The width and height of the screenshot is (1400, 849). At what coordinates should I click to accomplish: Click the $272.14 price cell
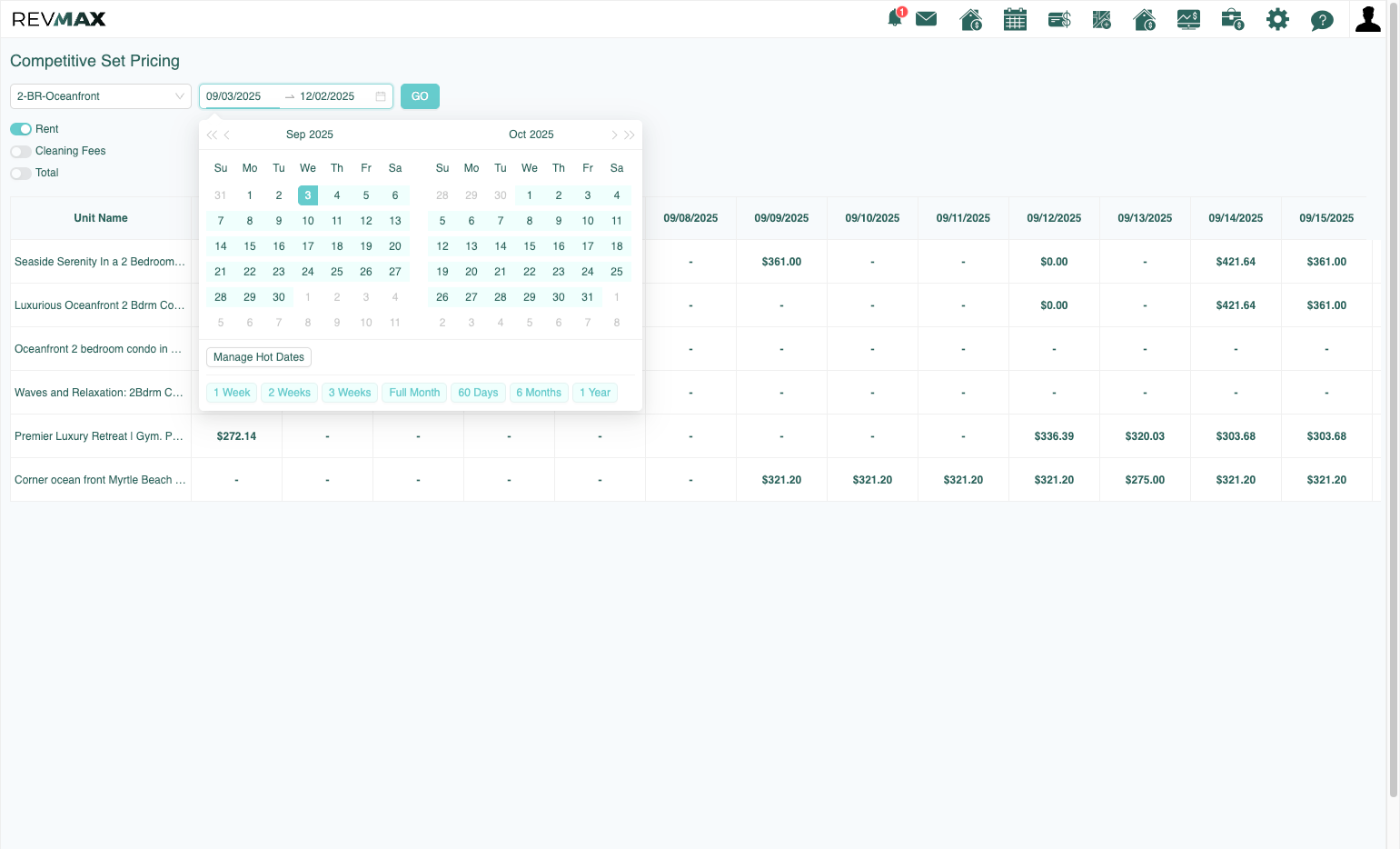point(236,436)
